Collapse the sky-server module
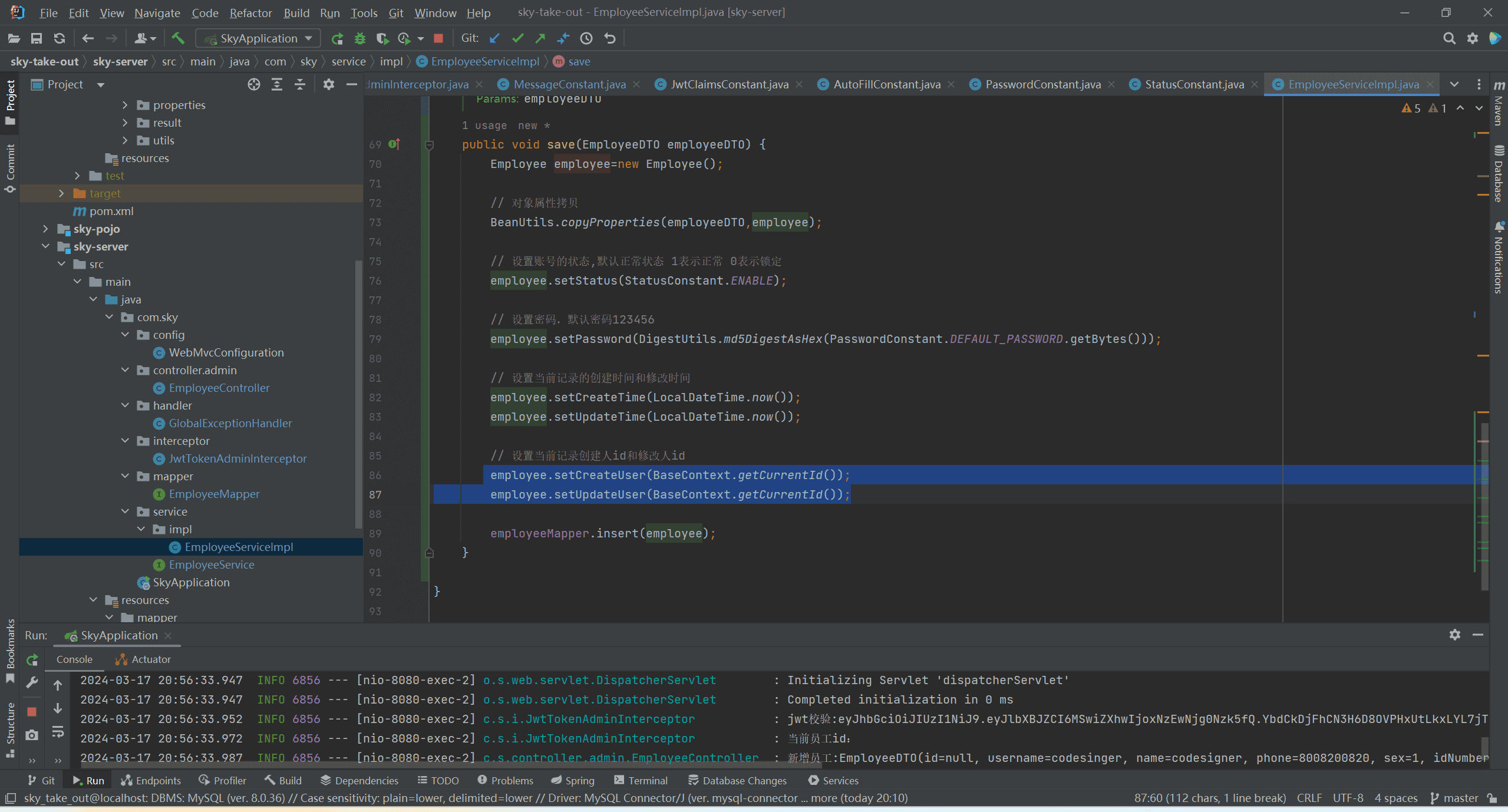Screen dimensions: 1508x812 (45, 246)
